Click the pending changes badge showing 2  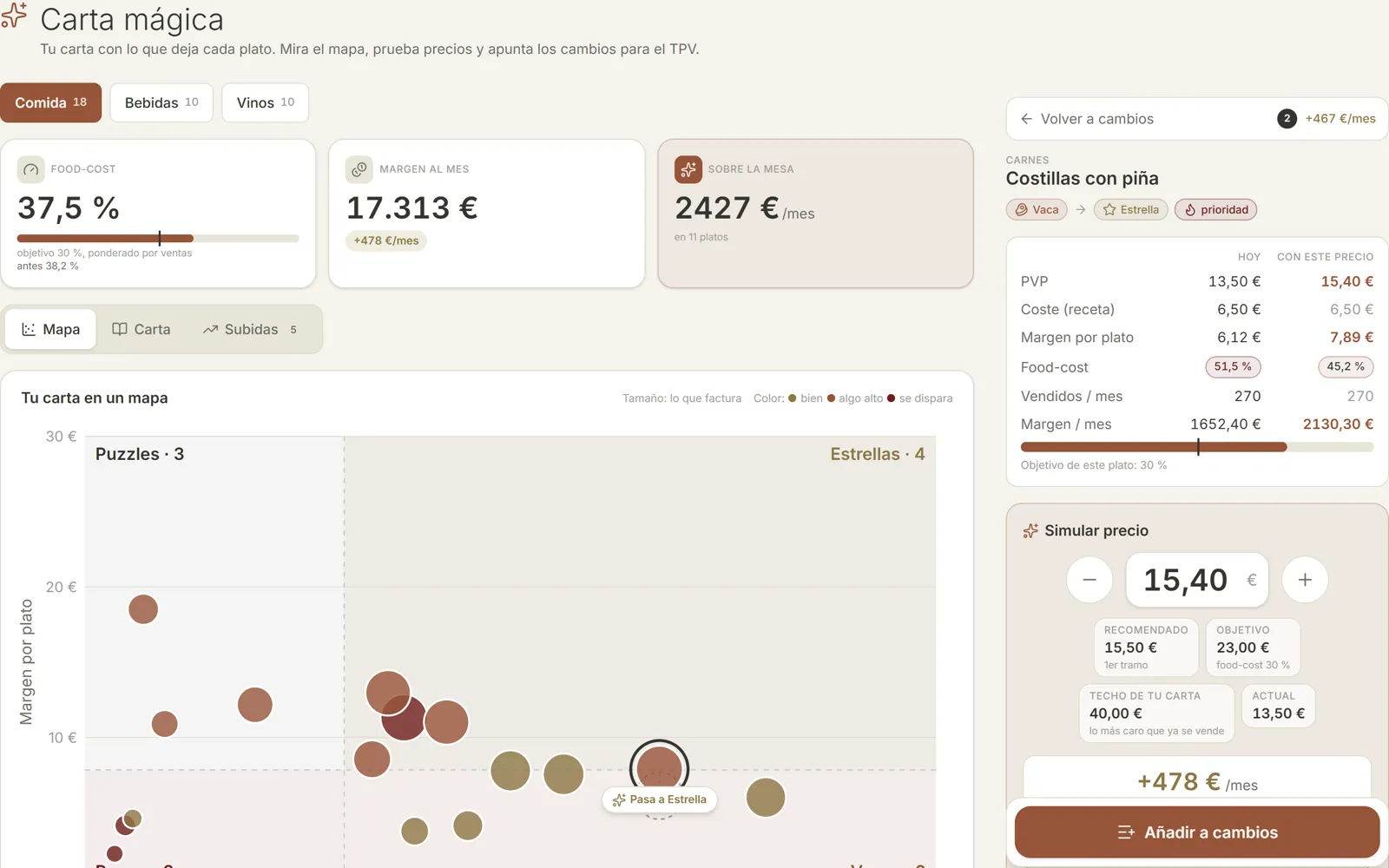1287,119
